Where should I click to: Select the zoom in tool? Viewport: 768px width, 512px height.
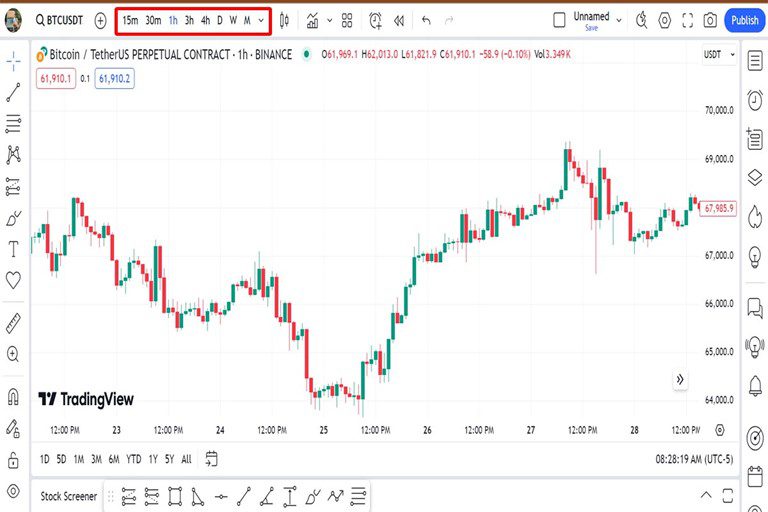(x=14, y=354)
